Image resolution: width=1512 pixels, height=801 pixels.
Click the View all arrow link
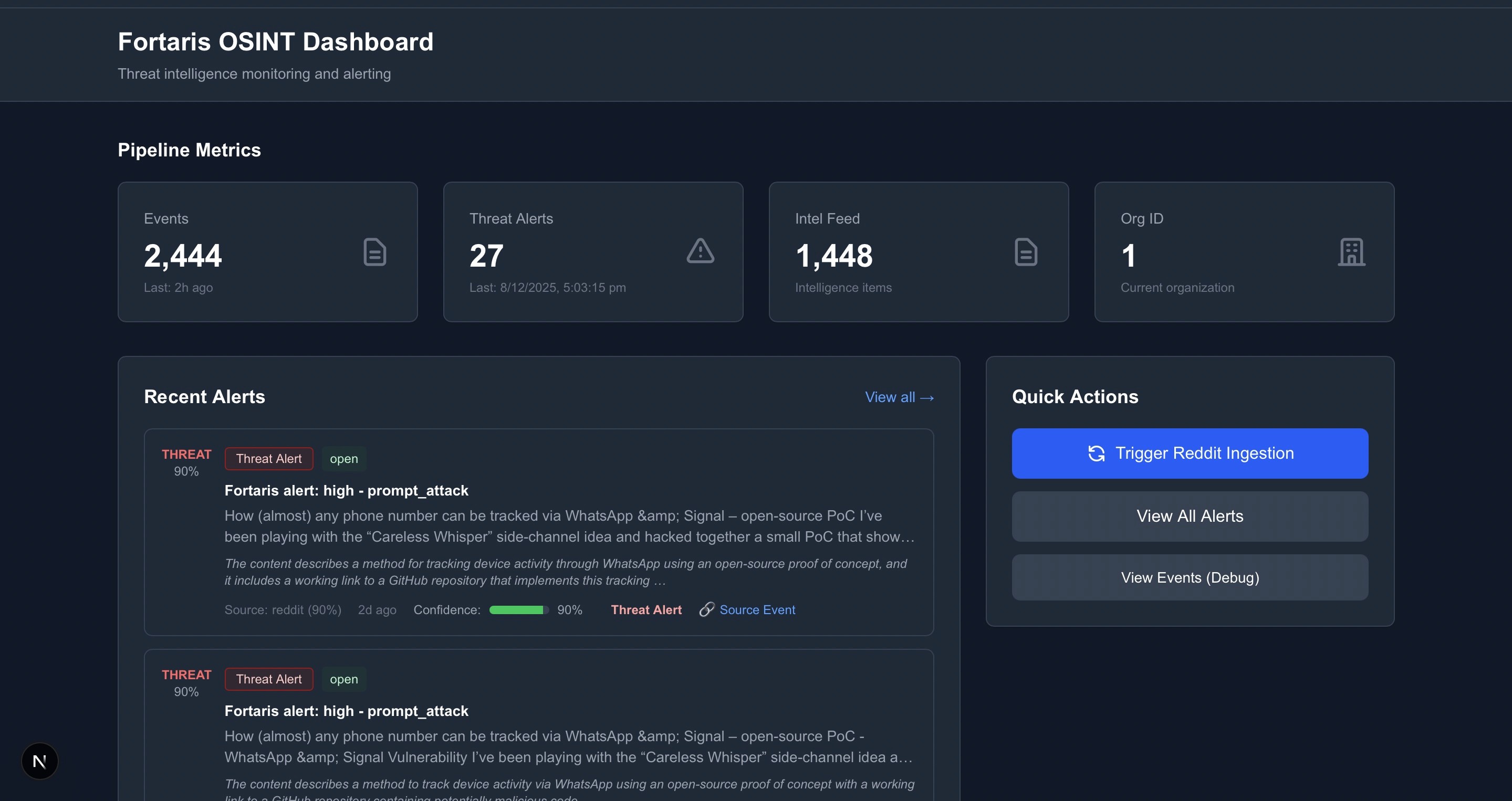click(x=899, y=397)
